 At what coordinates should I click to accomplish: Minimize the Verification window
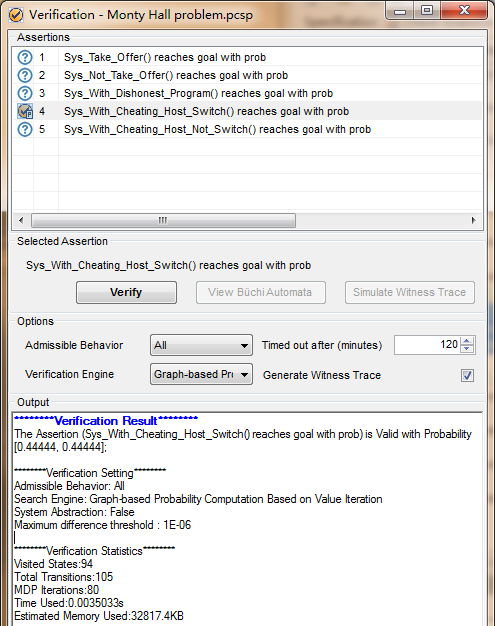[400, 12]
